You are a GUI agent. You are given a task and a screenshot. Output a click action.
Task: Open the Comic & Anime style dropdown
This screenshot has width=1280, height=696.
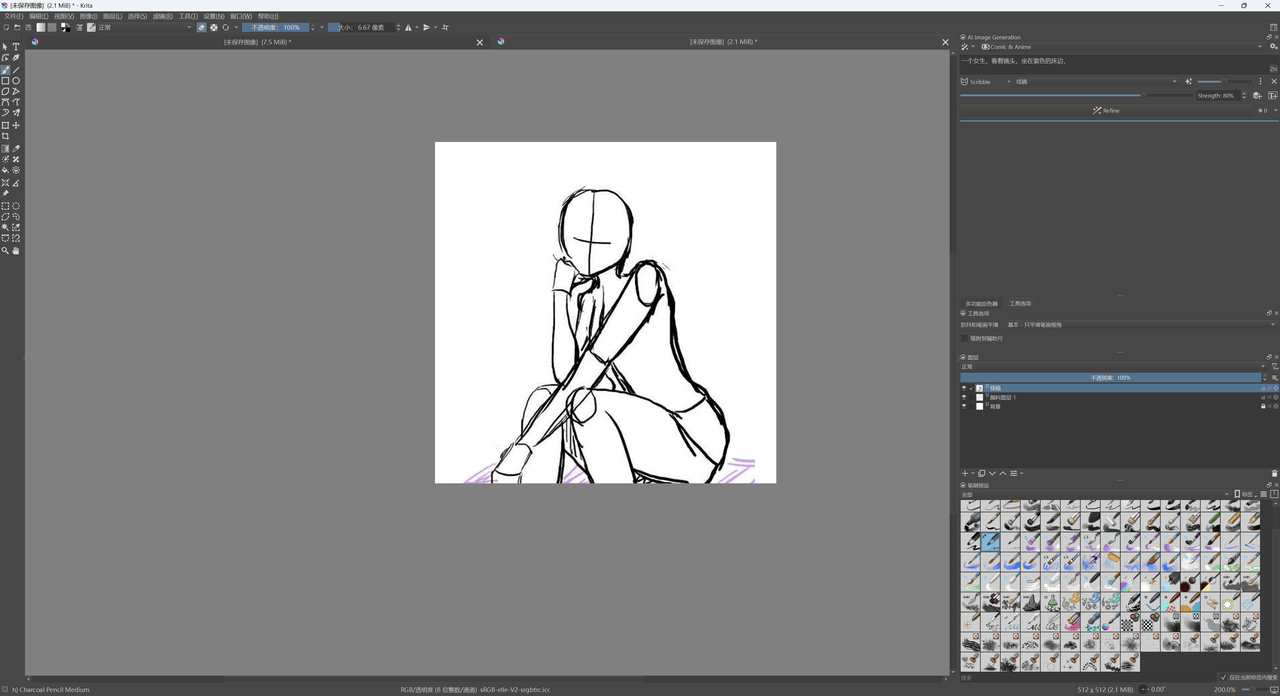tap(1120, 47)
